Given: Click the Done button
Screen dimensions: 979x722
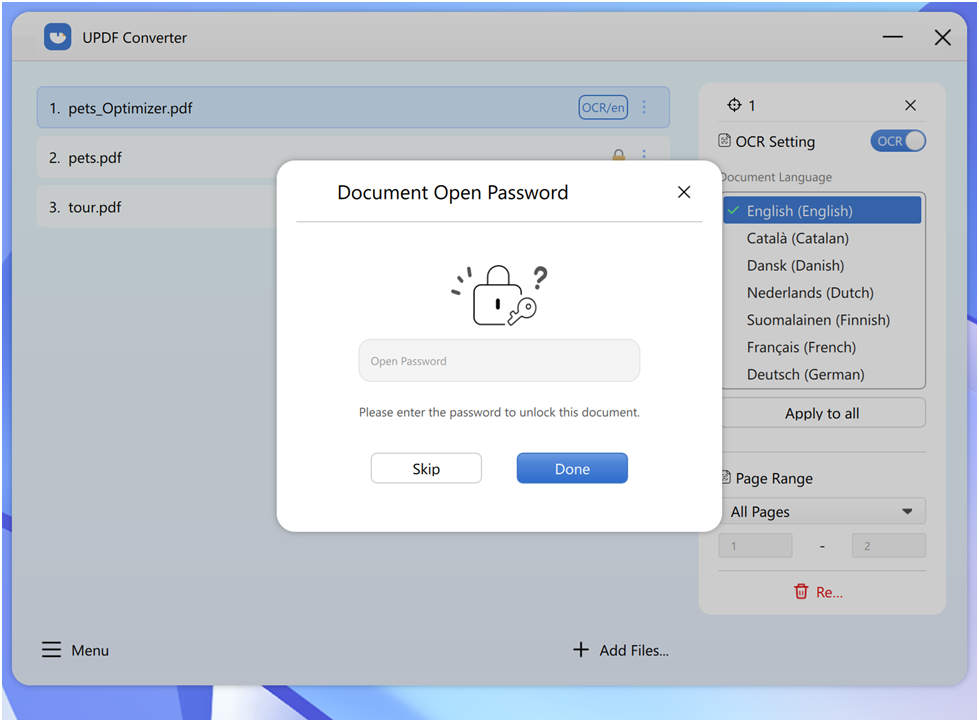Looking at the screenshot, I should point(572,468).
